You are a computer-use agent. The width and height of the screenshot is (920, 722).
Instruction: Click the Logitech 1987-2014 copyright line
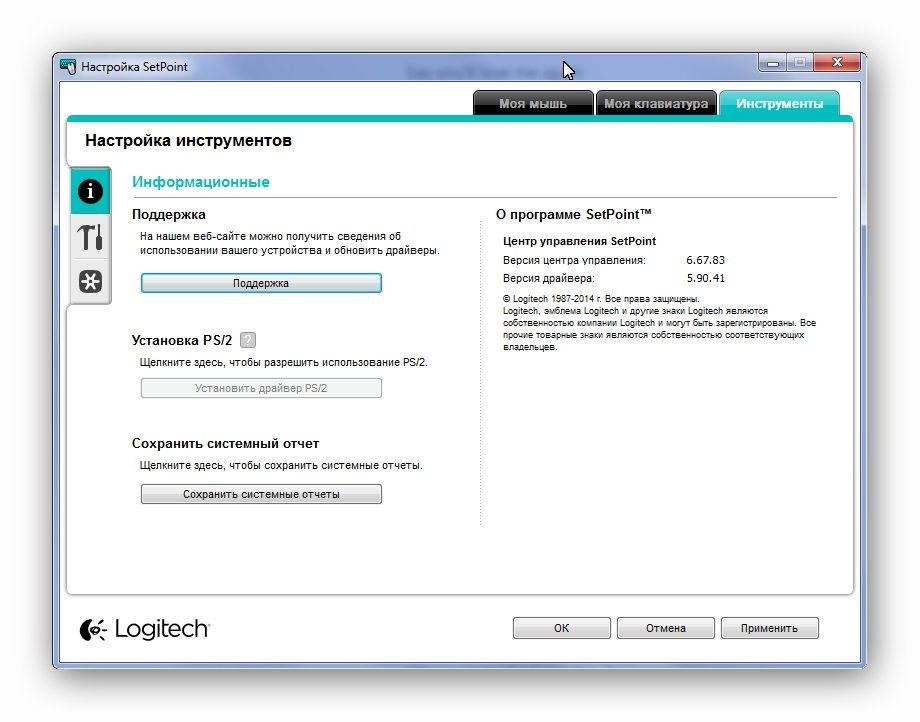[601, 299]
